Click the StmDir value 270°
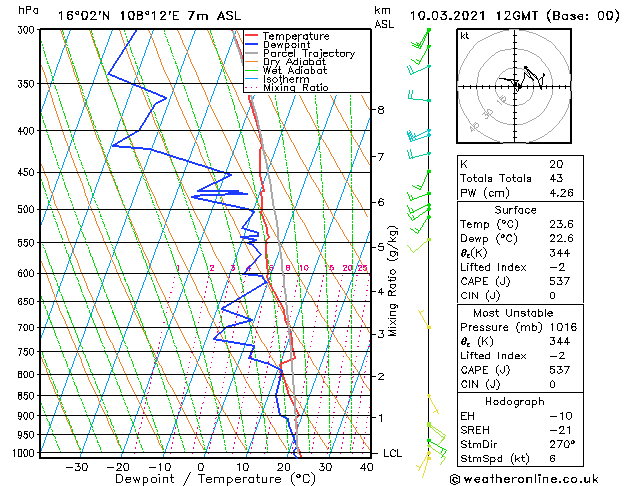 tap(562, 444)
